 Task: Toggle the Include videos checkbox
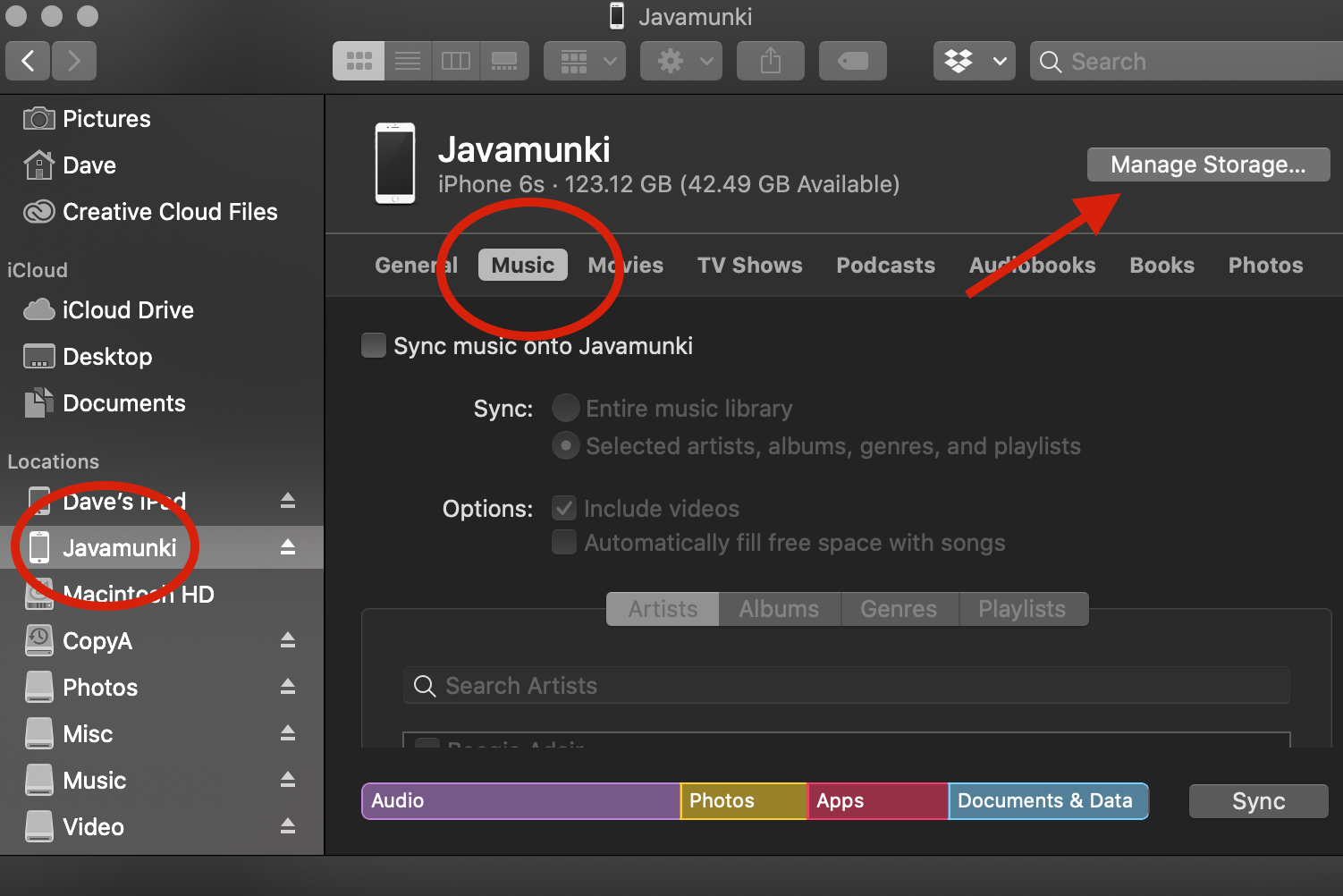(564, 508)
